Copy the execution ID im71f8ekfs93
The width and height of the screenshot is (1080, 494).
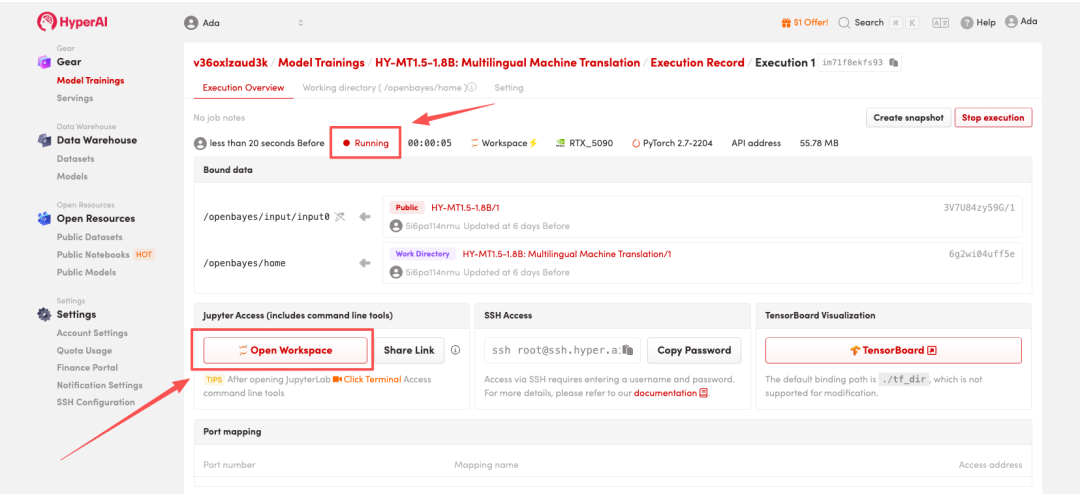(894, 63)
